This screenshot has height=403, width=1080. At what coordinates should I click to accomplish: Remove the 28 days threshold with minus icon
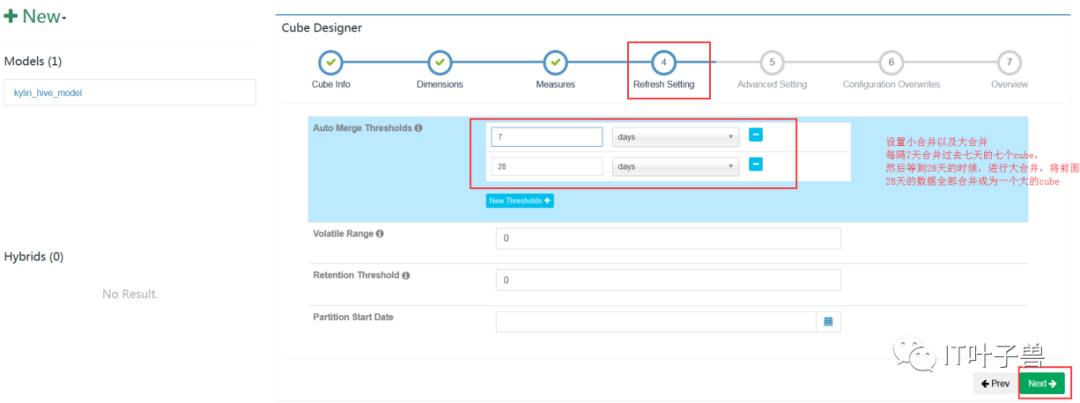[756, 165]
